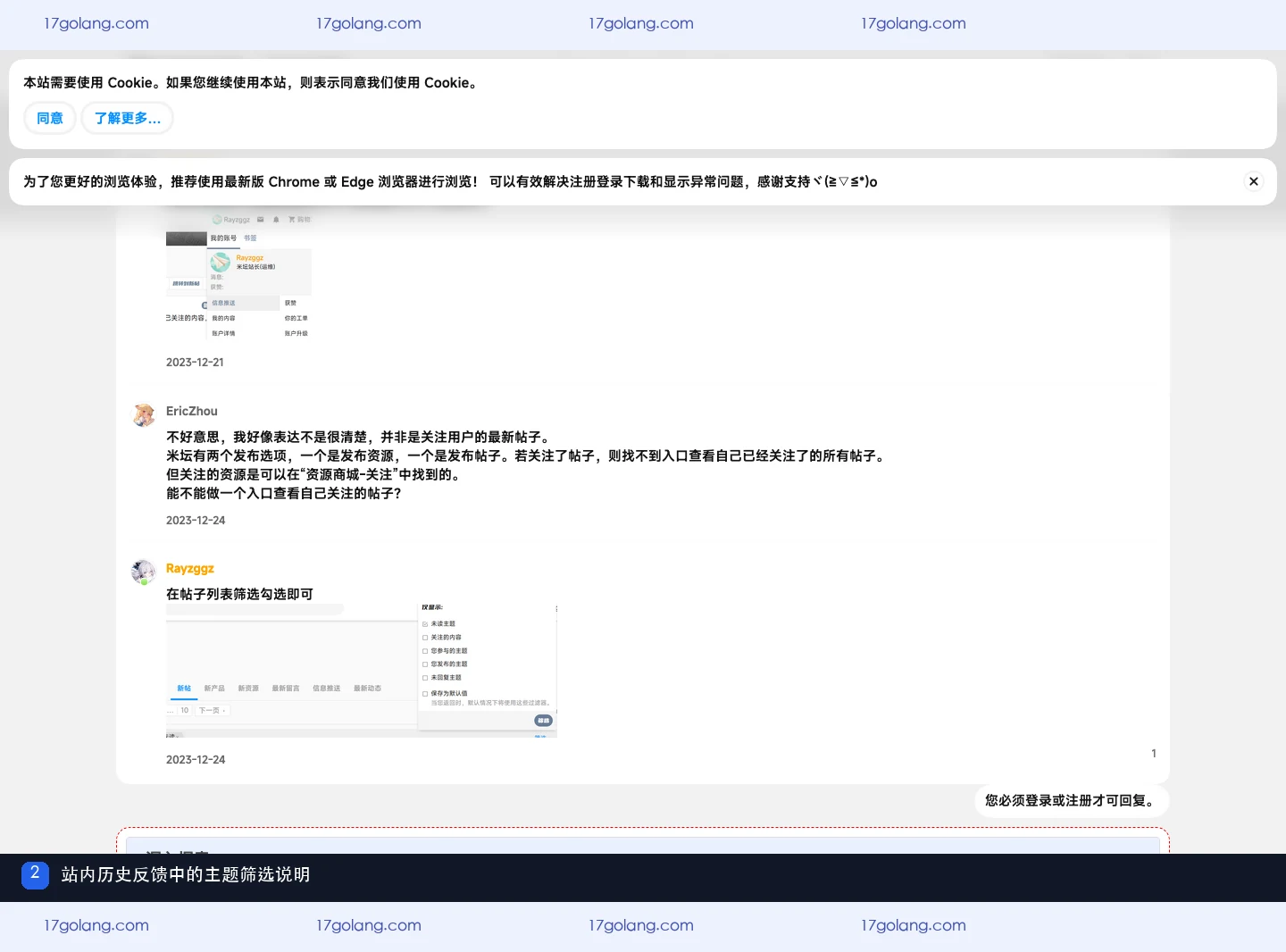Click 您必须登录或注册才可回复 login prompt

[1072, 800]
